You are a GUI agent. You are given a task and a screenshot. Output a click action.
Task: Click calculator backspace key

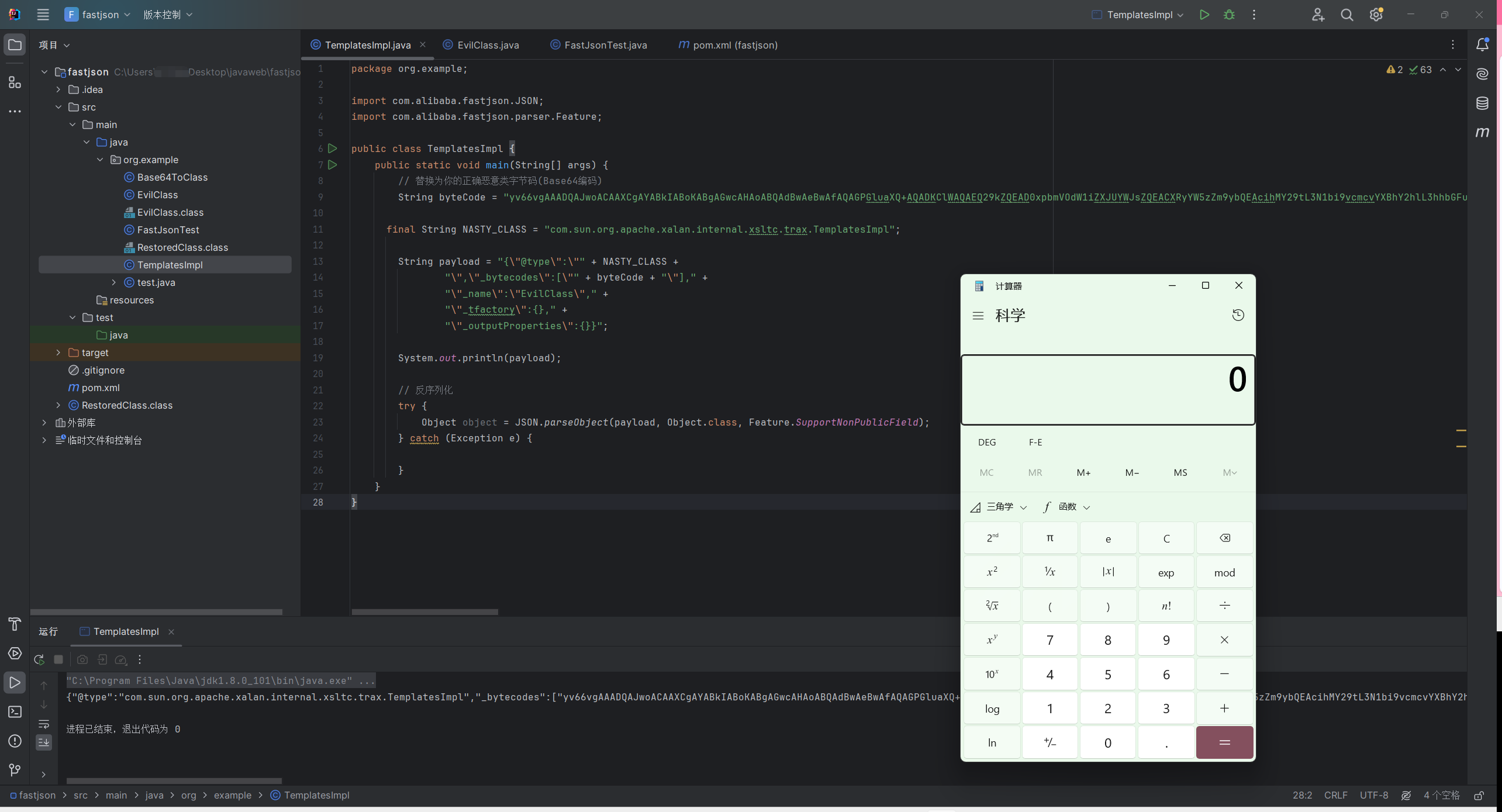point(1224,538)
